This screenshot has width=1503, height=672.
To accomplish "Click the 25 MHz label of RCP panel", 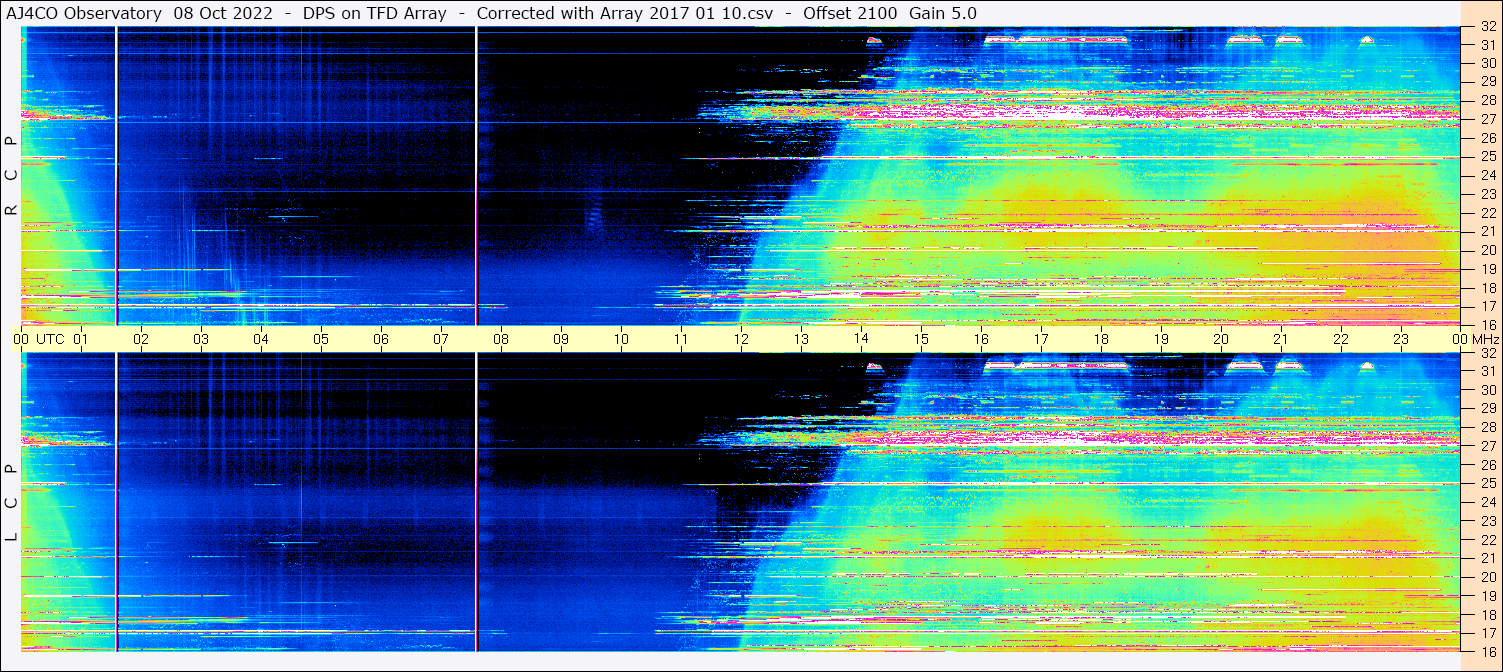I will point(1488,156).
